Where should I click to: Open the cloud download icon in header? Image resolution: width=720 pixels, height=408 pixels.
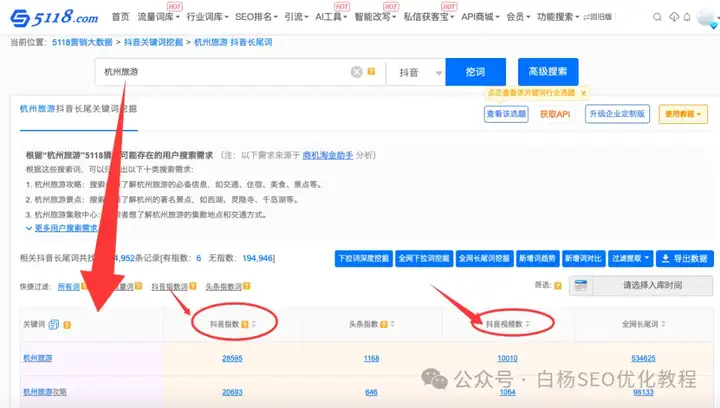674,17
